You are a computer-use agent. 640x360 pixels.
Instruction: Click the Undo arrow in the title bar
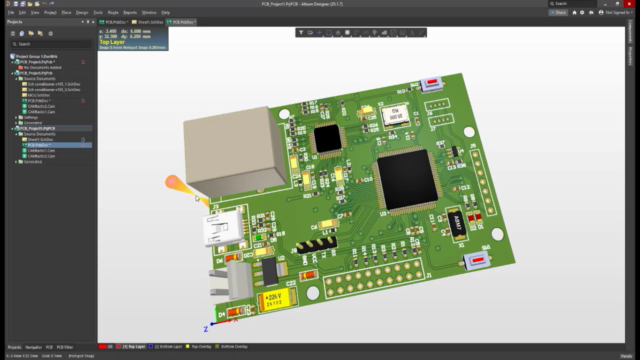[x=44, y=4]
